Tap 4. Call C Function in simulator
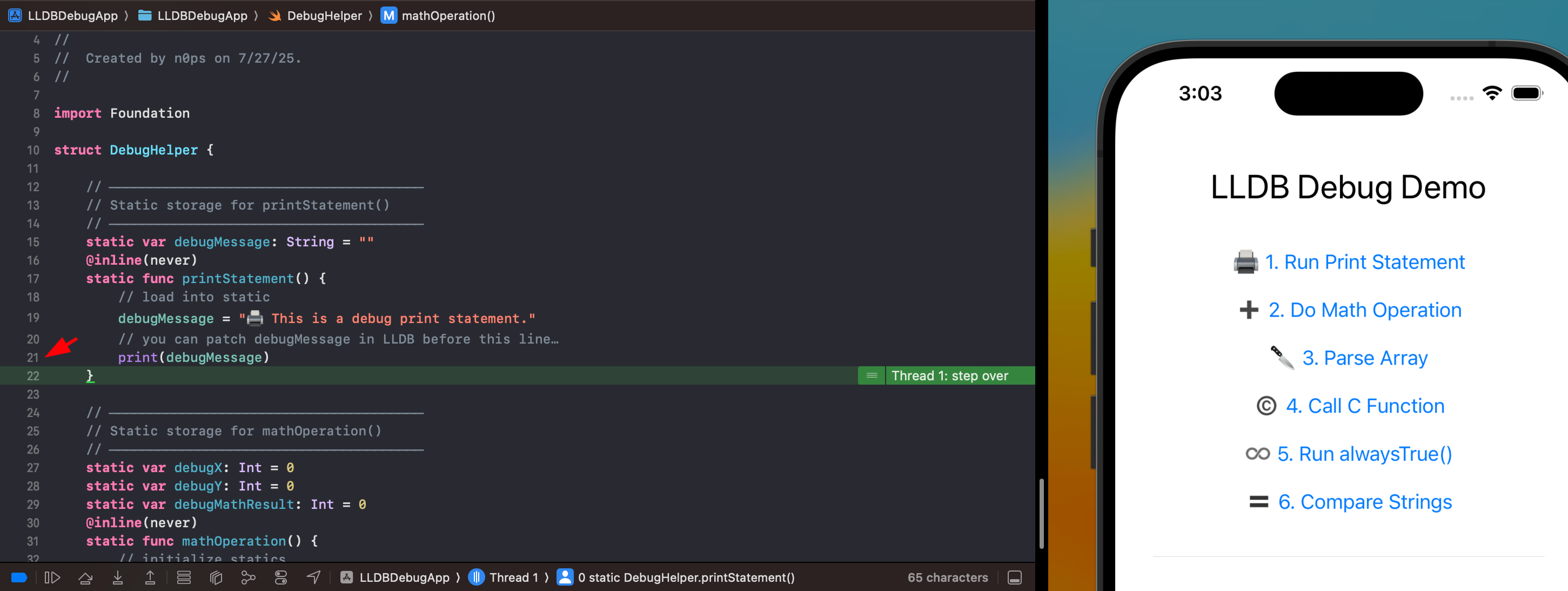This screenshot has width=1568, height=591. [1364, 406]
